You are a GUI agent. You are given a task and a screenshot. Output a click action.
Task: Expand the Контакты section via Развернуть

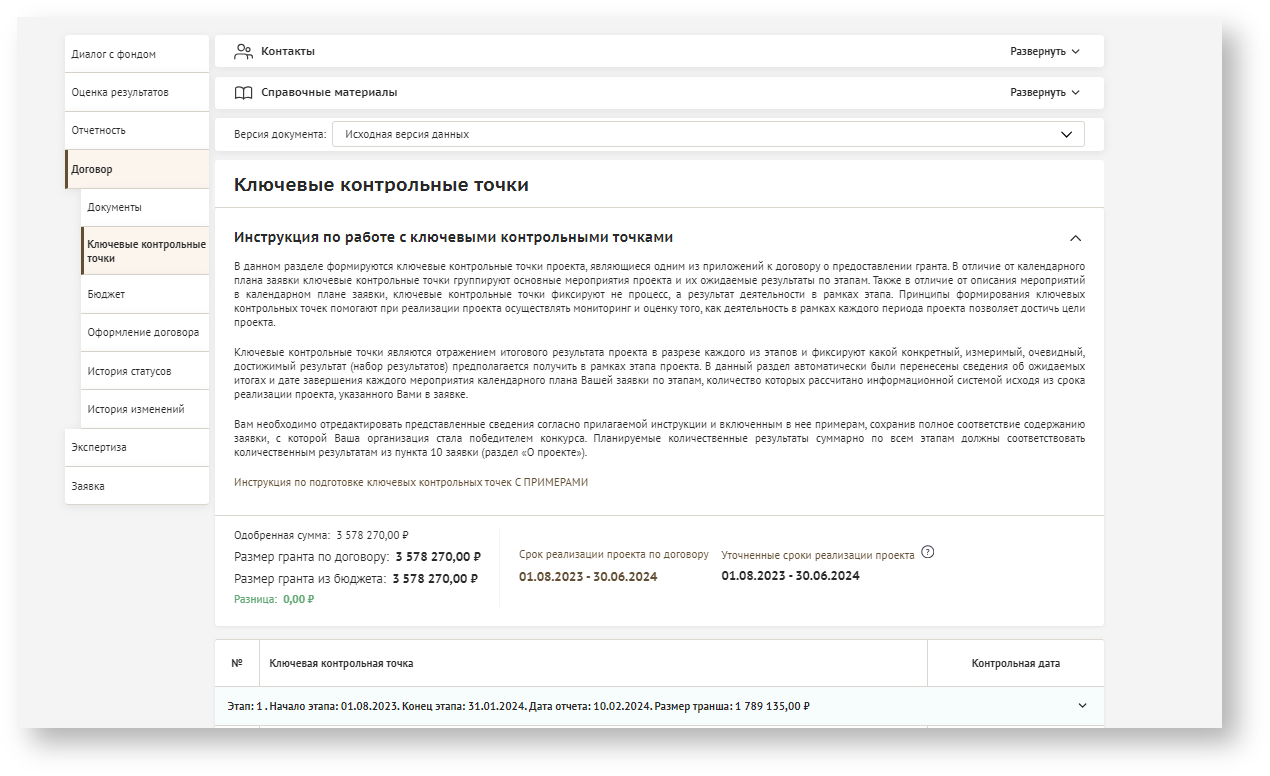pos(1045,51)
